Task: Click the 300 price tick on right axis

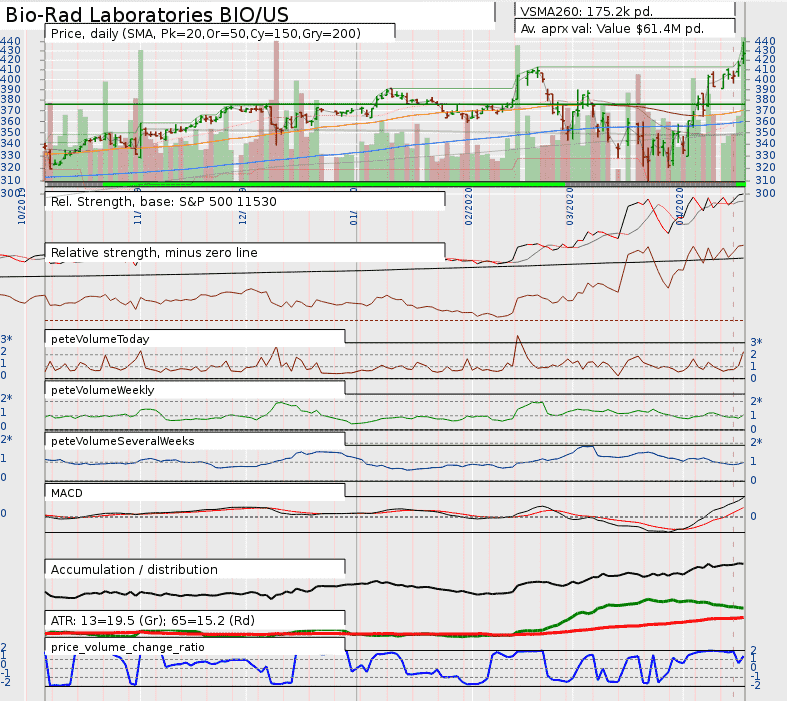Action: (x=765, y=194)
